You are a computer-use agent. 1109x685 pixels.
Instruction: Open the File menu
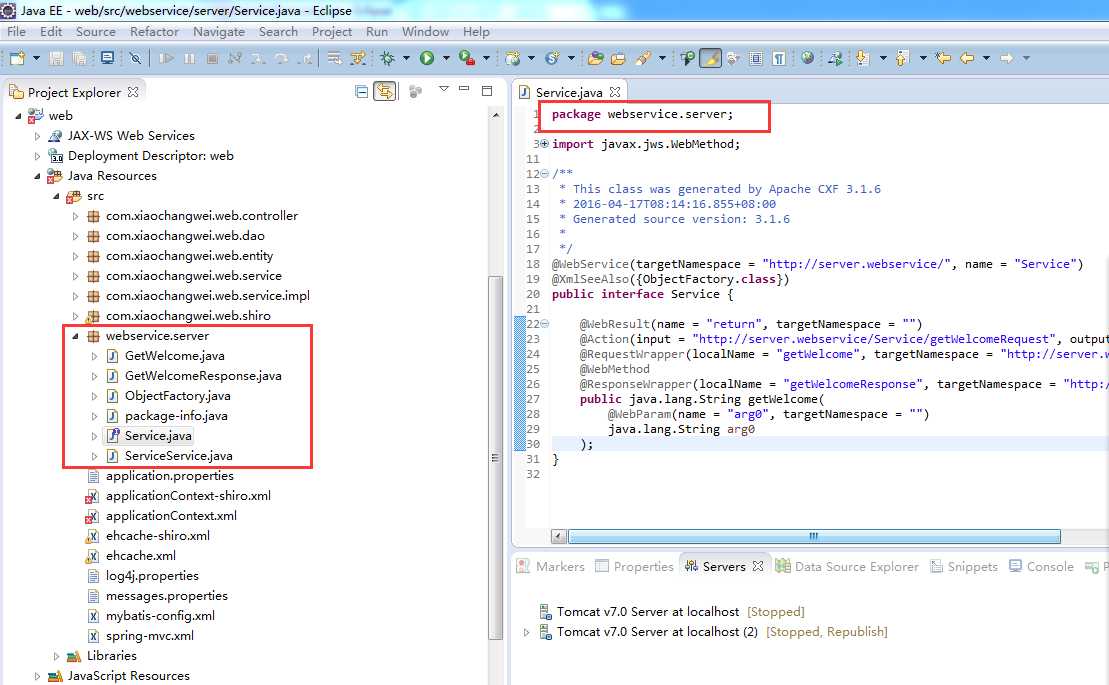[16, 32]
